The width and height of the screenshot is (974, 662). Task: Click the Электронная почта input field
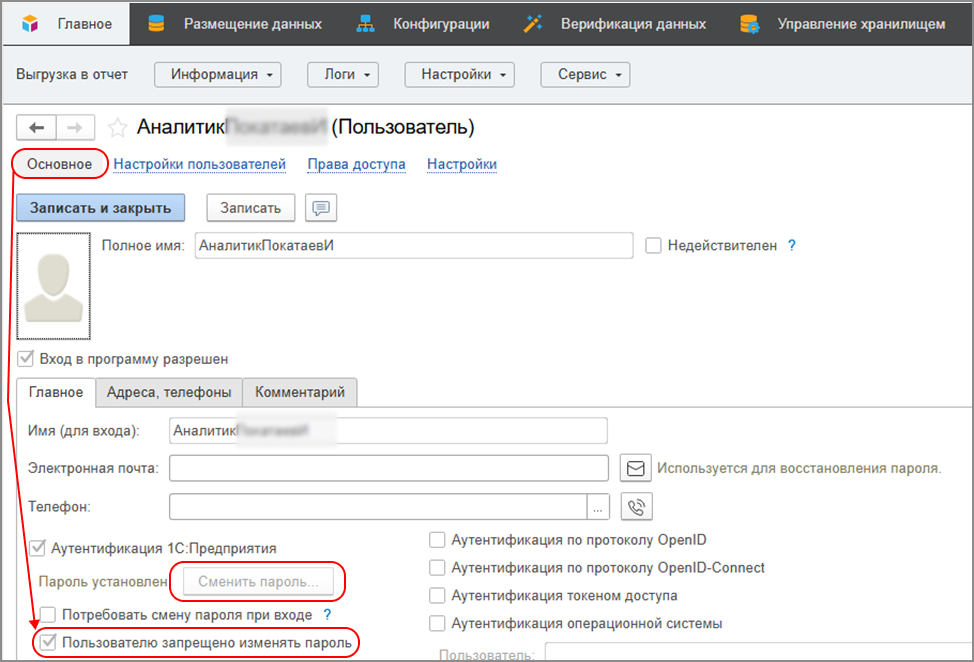coord(389,468)
